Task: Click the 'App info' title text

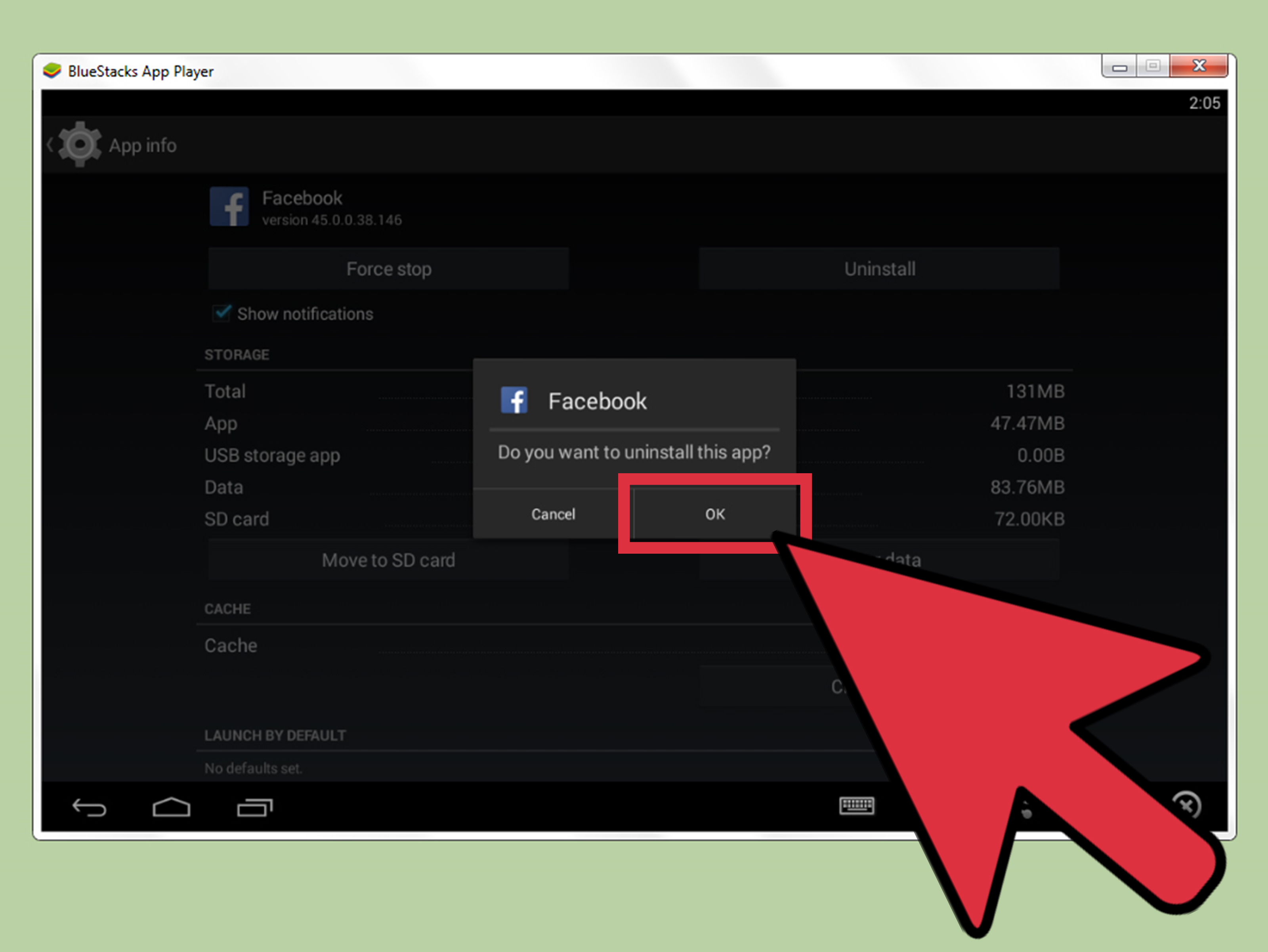Action: [143, 145]
